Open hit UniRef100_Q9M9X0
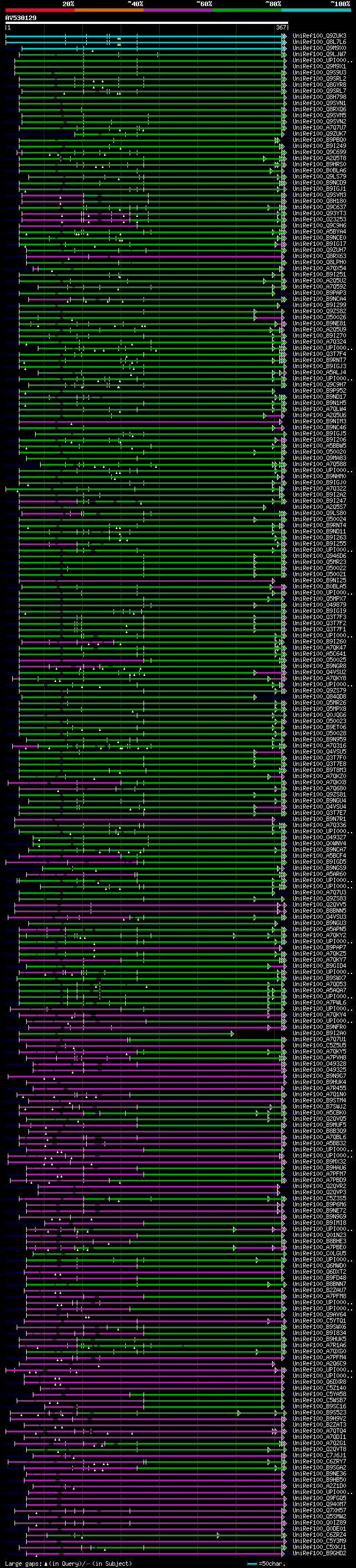This screenshot has height=1568, width=356. [319, 48]
